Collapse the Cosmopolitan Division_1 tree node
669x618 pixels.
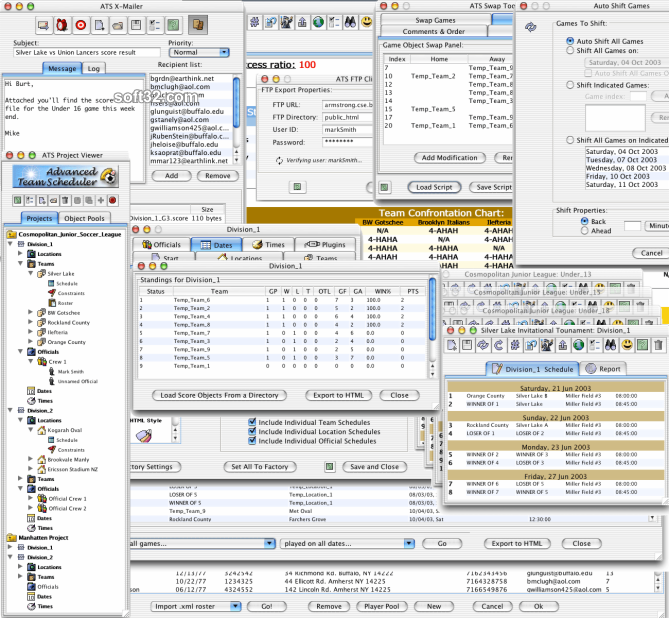pyautogui.click(x=10, y=244)
